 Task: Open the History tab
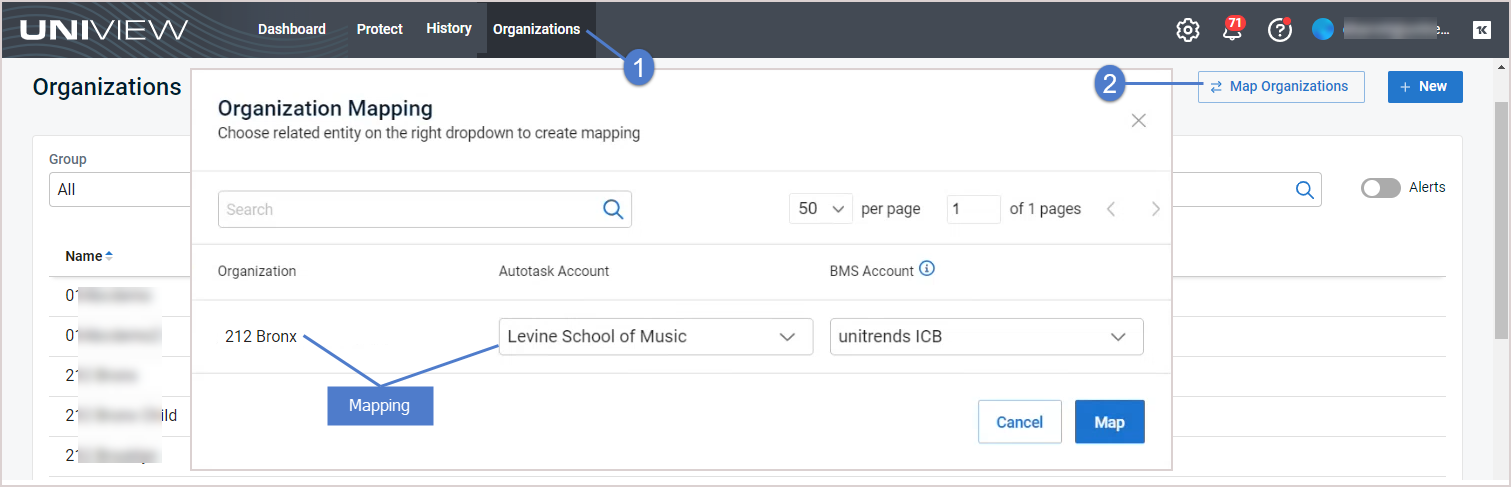[x=449, y=28]
